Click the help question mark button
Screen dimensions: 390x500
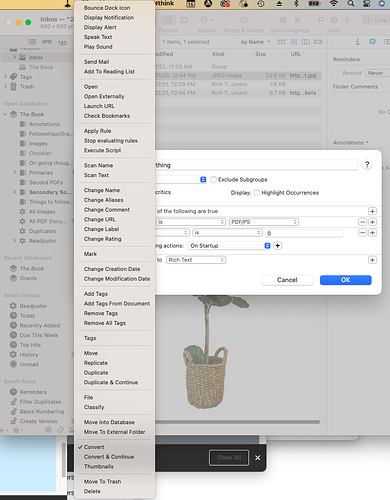point(367,164)
